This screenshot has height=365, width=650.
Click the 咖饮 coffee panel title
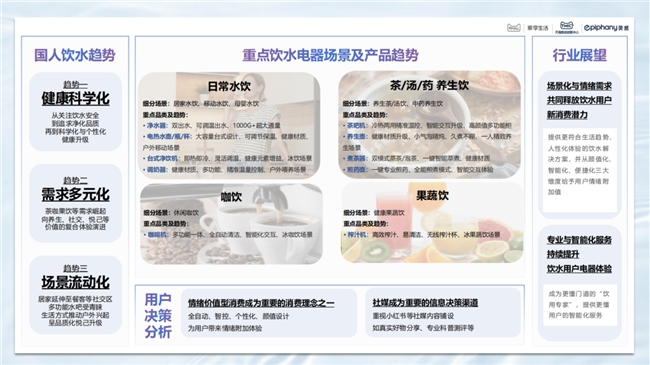click(x=231, y=197)
